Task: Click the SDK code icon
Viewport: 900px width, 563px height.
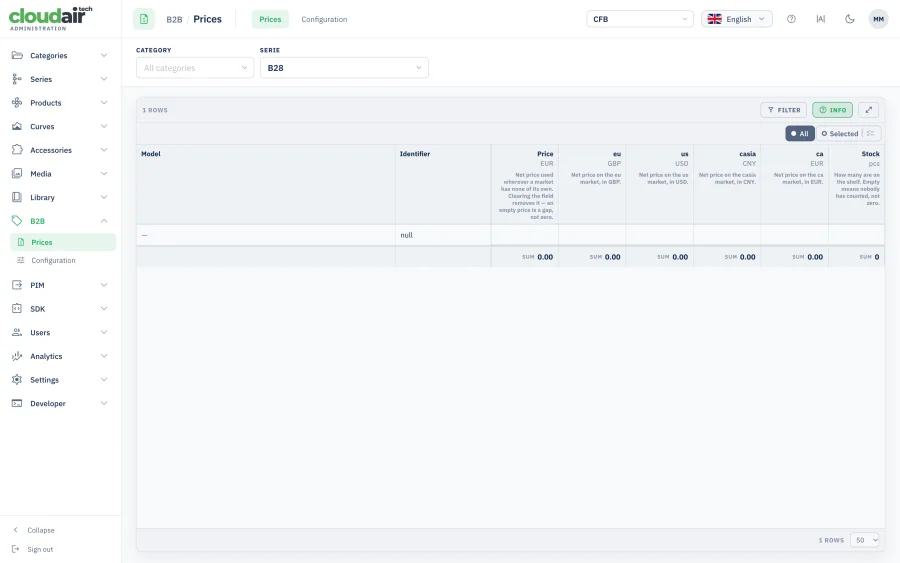Action: pyautogui.click(x=17, y=308)
